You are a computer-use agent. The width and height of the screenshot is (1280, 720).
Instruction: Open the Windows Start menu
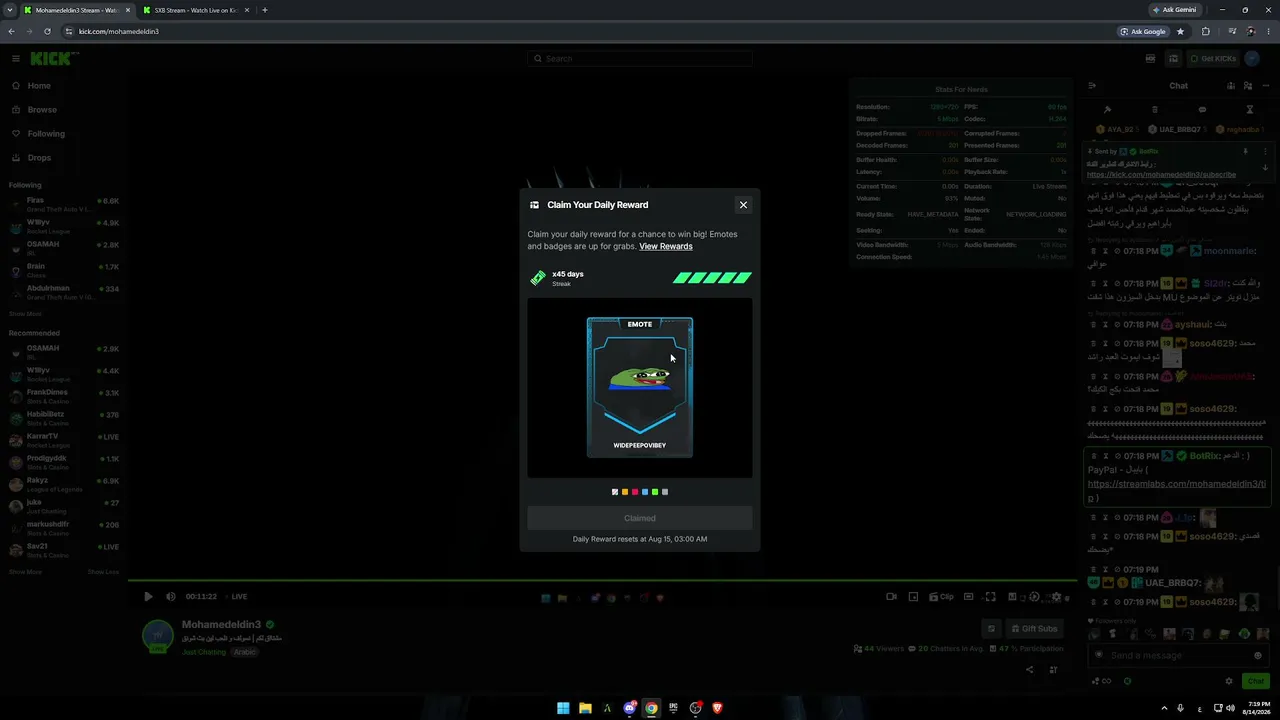click(563, 708)
